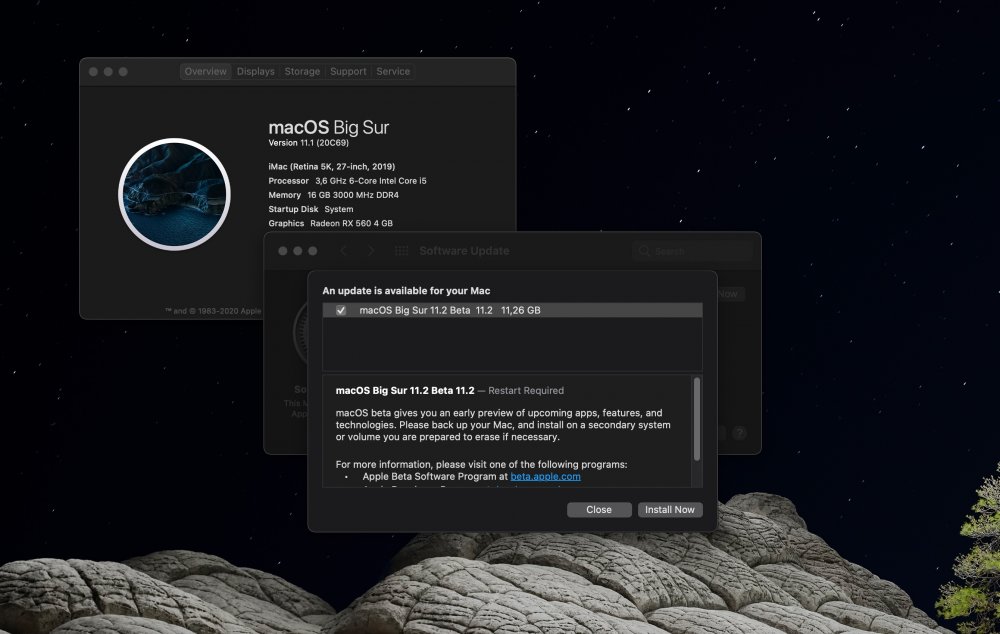Open the Displays tab
Screen dimensions: 1000x634
pos(255,71)
